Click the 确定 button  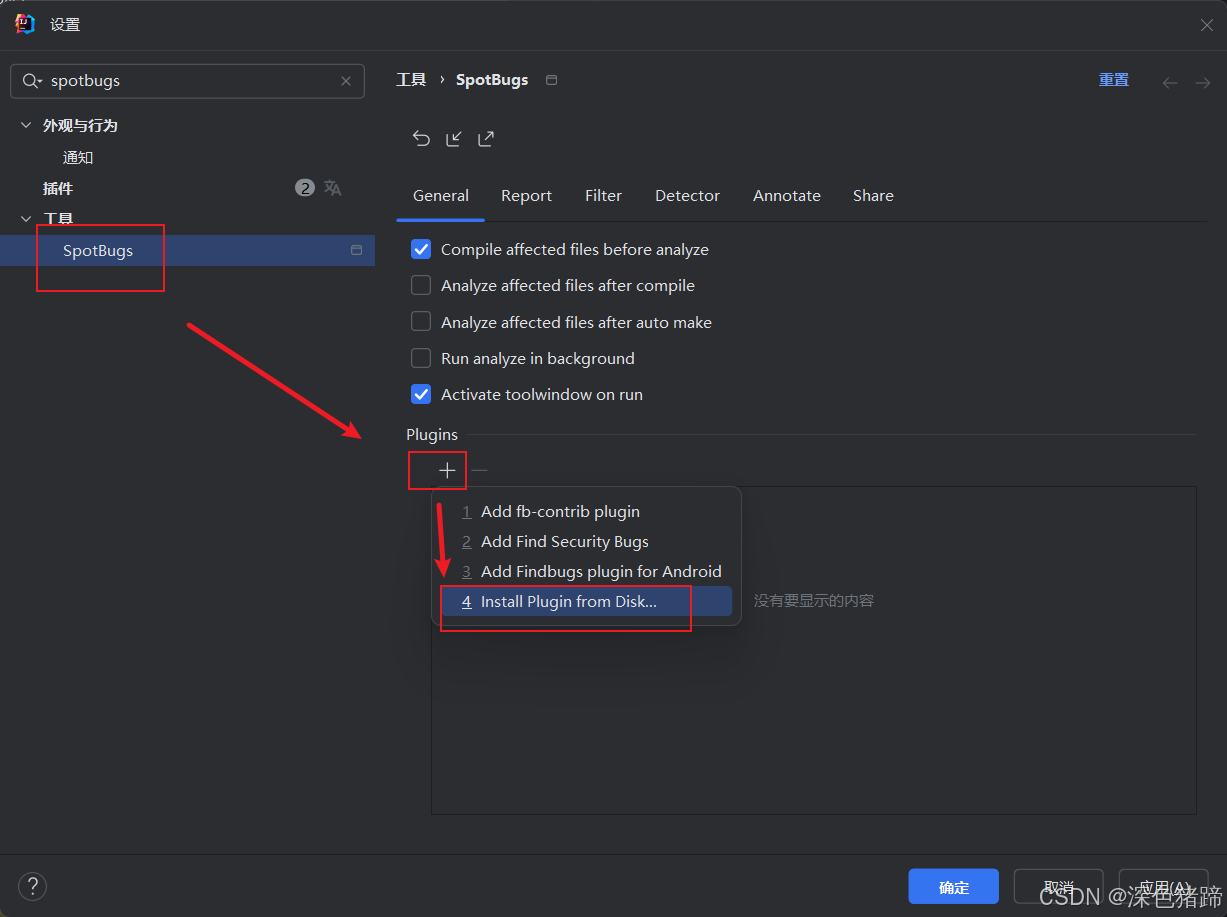coord(954,887)
